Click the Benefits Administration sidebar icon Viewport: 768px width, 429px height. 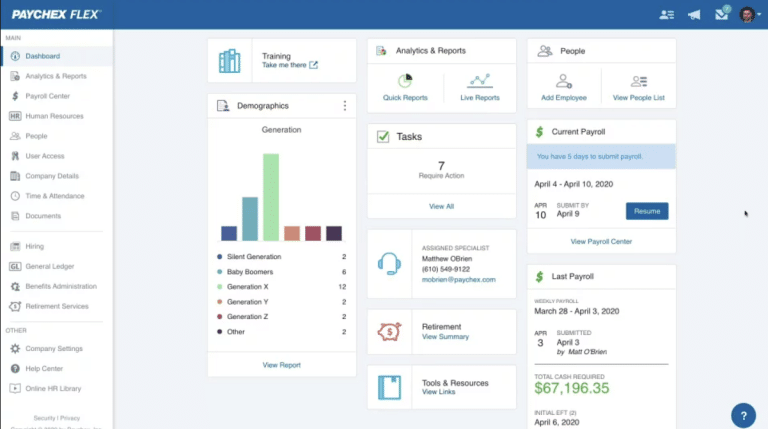[x=15, y=286]
